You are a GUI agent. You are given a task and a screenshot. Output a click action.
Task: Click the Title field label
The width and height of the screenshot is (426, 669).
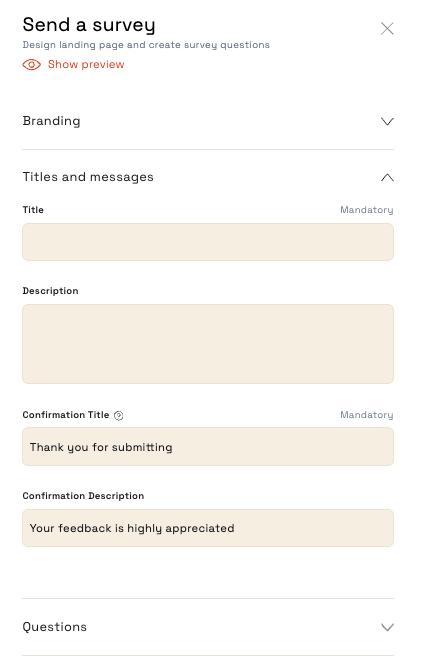33,210
